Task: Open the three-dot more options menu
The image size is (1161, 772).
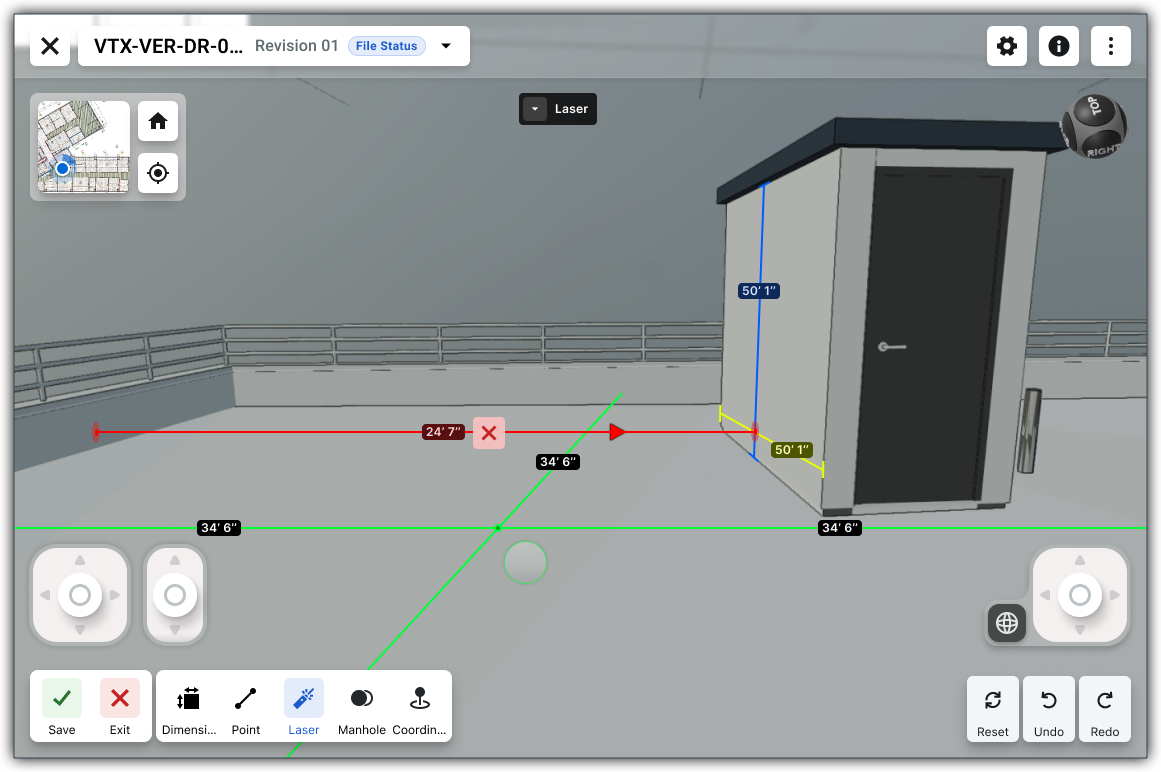Action: point(1110,46)
